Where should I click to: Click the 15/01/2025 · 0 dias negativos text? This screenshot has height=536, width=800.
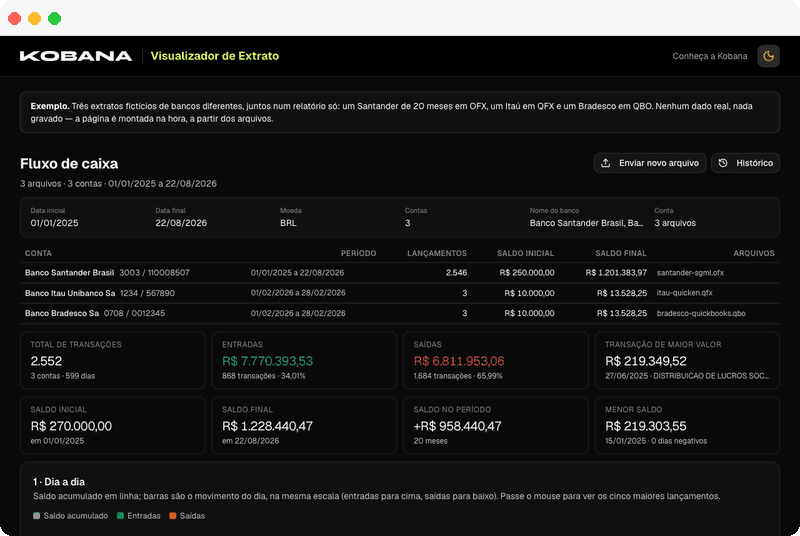tap(656, 441)
